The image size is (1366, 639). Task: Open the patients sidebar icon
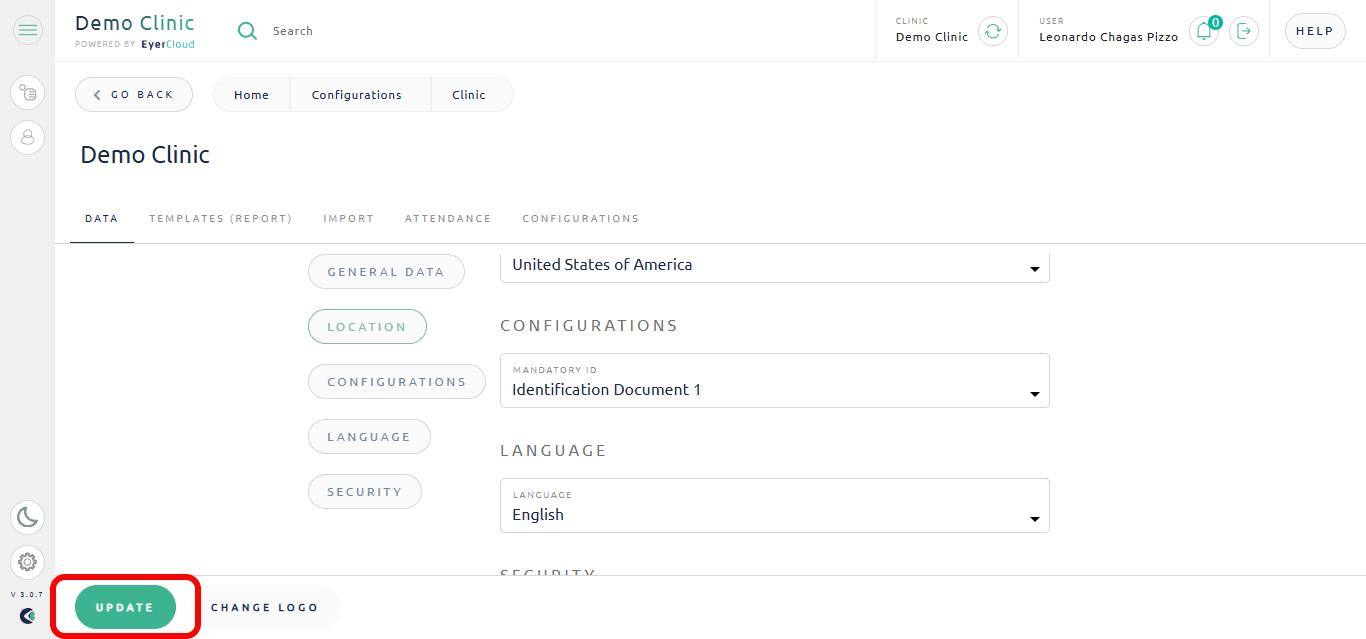coord(28,137)
